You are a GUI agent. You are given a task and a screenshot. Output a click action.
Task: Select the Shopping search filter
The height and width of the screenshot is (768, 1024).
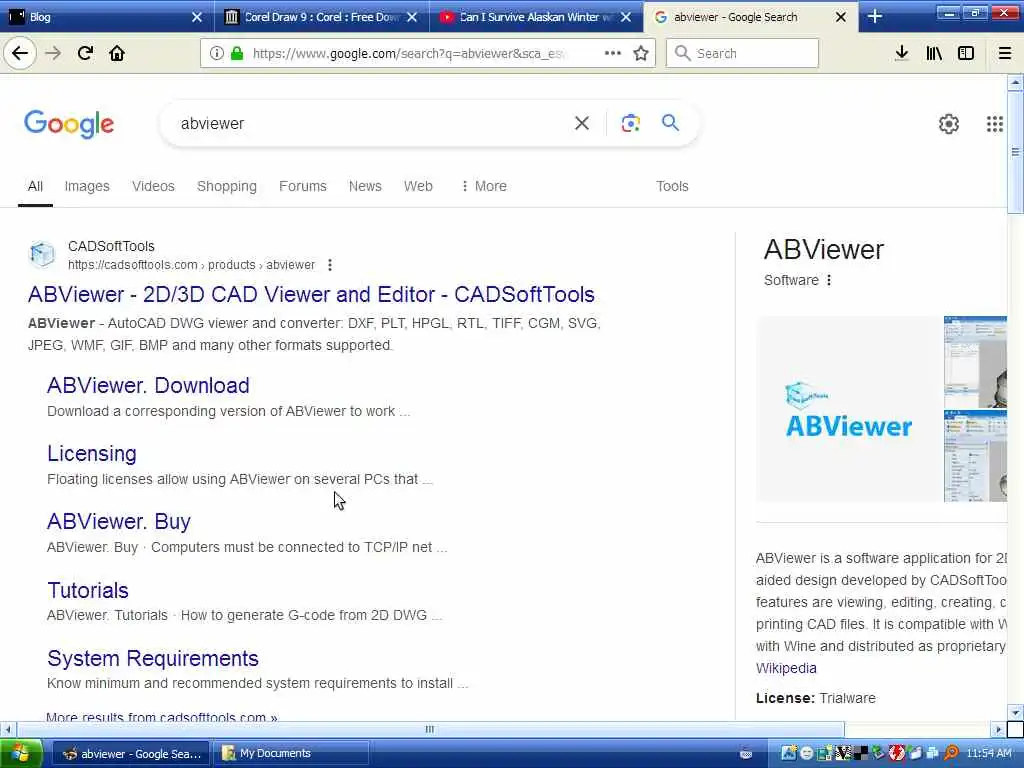click(x=227, y=186)
